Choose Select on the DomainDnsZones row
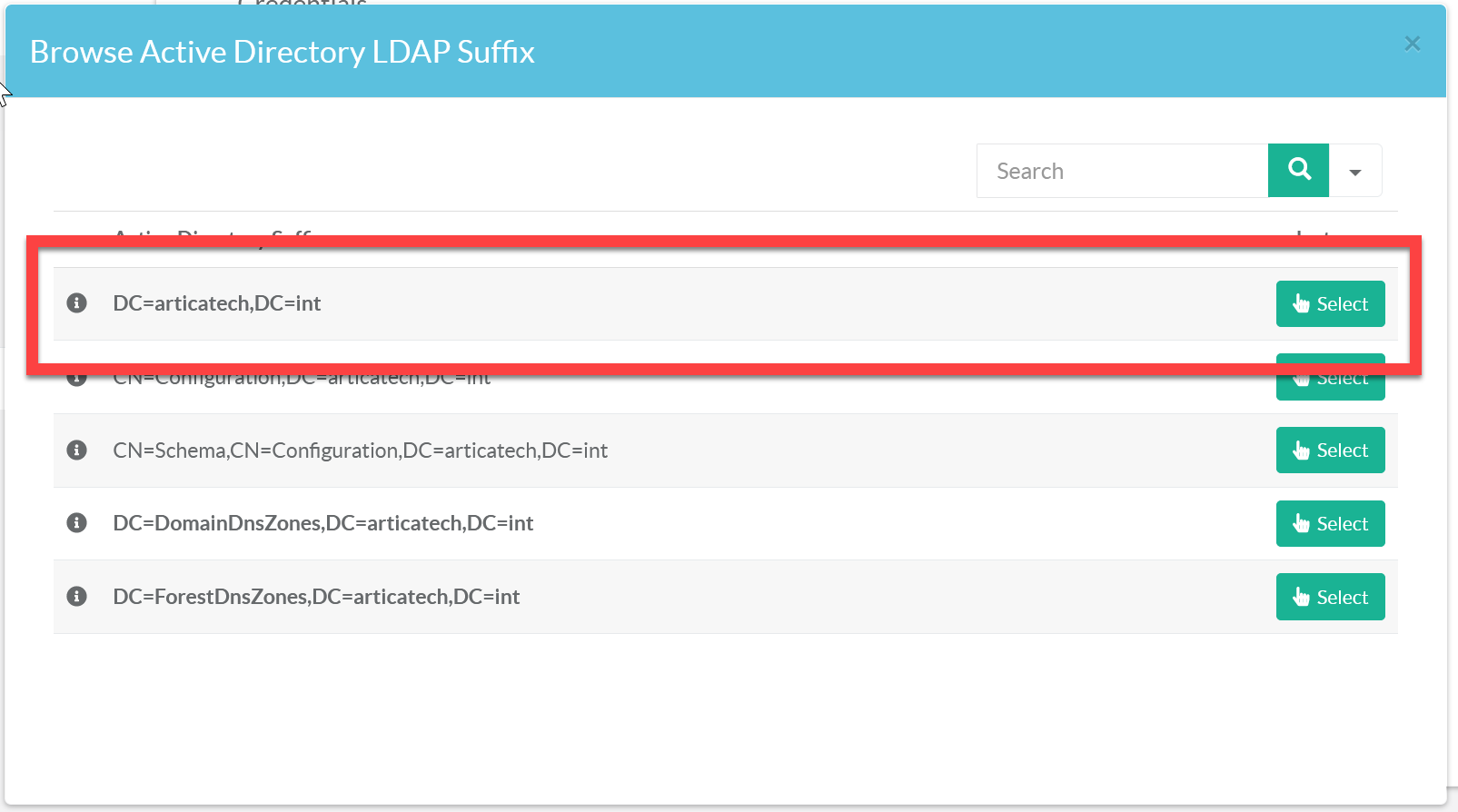1458x812 pixels. [1330, 524]
